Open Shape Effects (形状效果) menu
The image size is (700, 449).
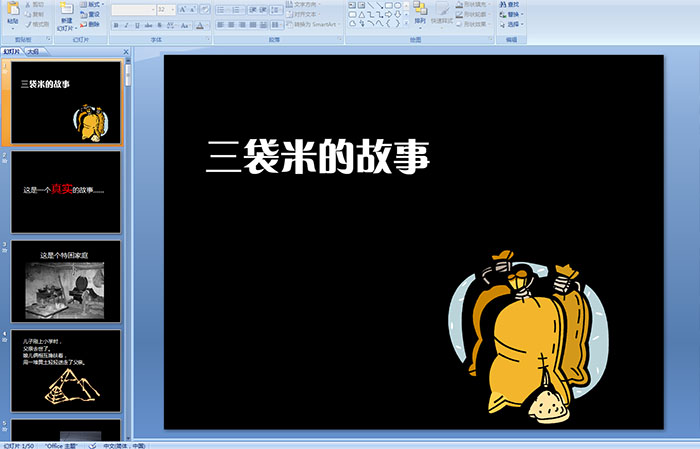tap(472, 24)
